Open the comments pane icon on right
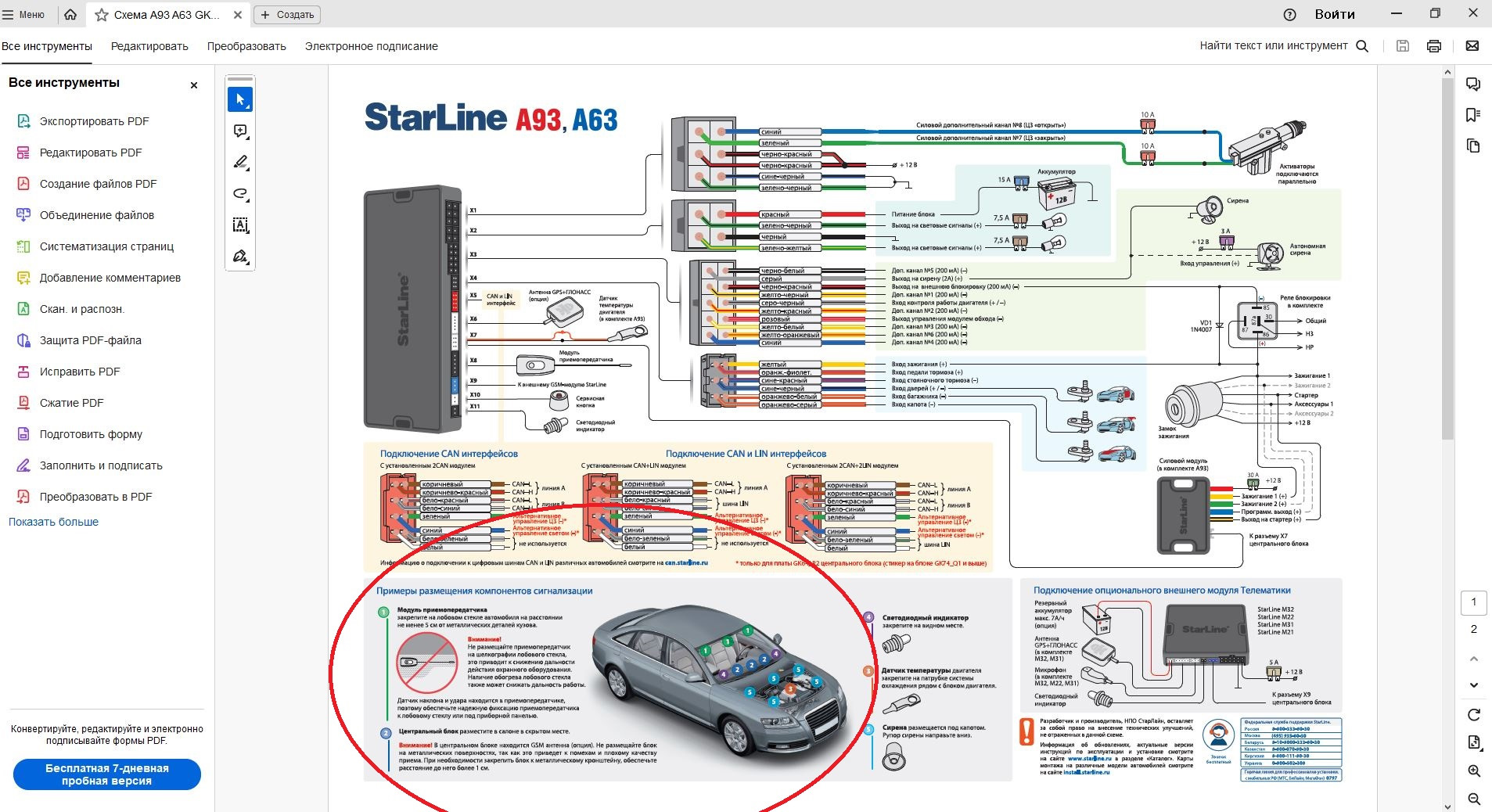Viewport: 1492px width, 812px height. pos(1473,84)
